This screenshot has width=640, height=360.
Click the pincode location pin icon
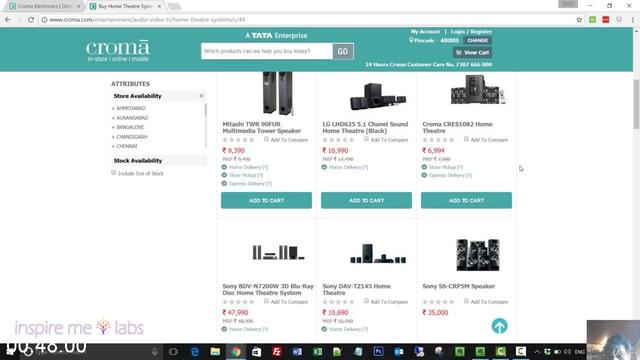[x=411, y=40]
